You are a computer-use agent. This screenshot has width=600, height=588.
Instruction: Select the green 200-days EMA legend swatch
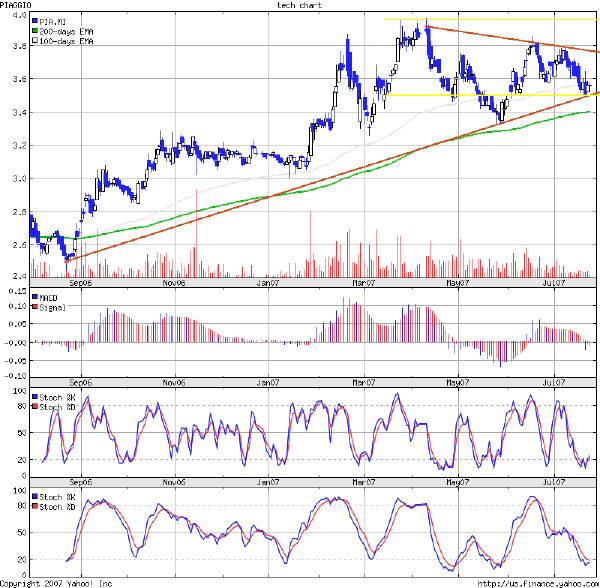35,31
